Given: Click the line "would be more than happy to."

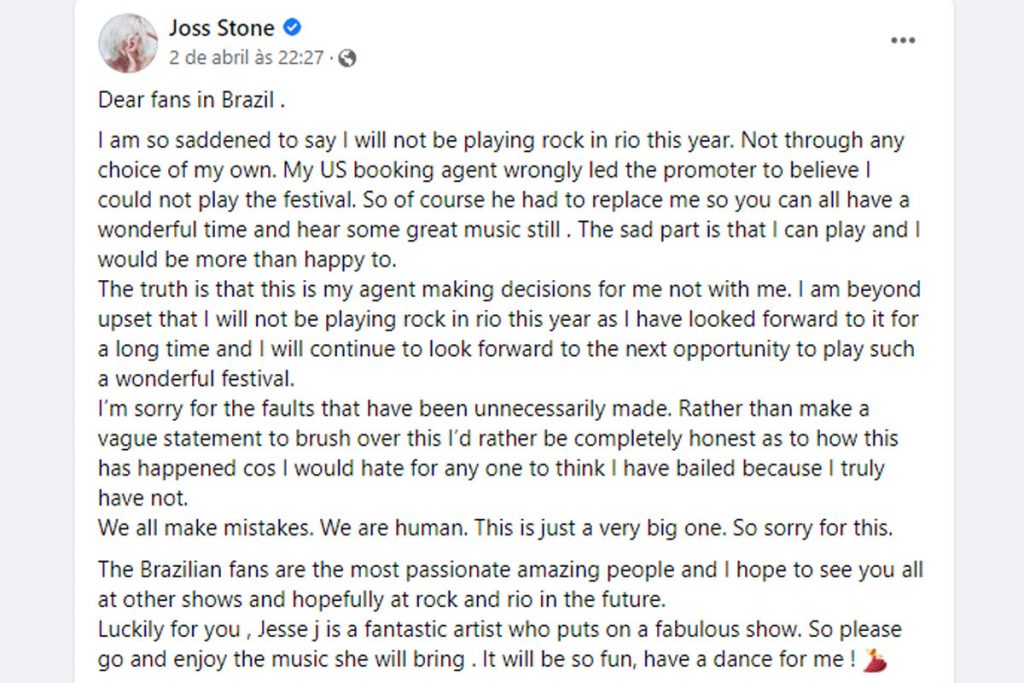Looking at the screenshot, I should pos(247,259).
